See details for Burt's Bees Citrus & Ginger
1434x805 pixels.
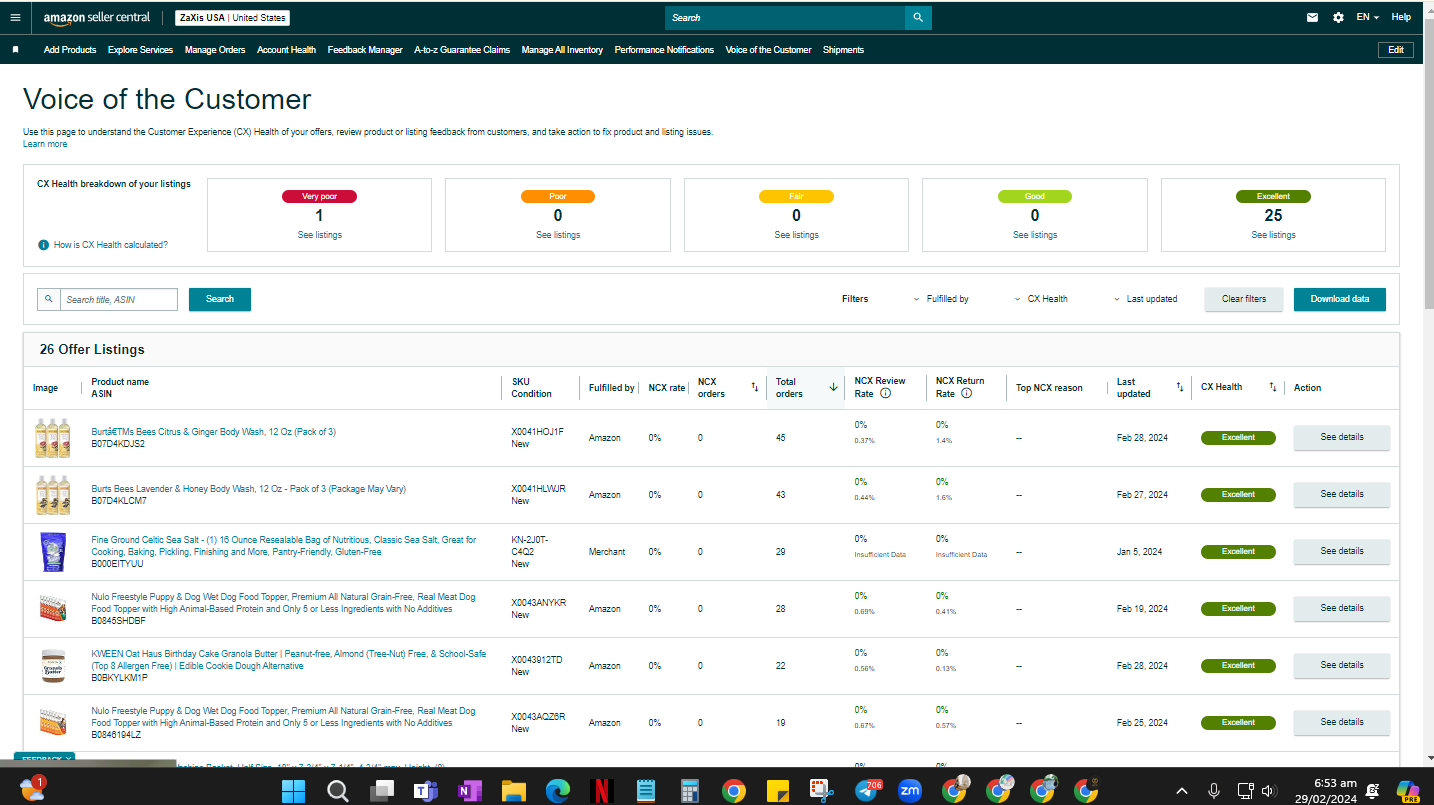tap(1342, 437)
